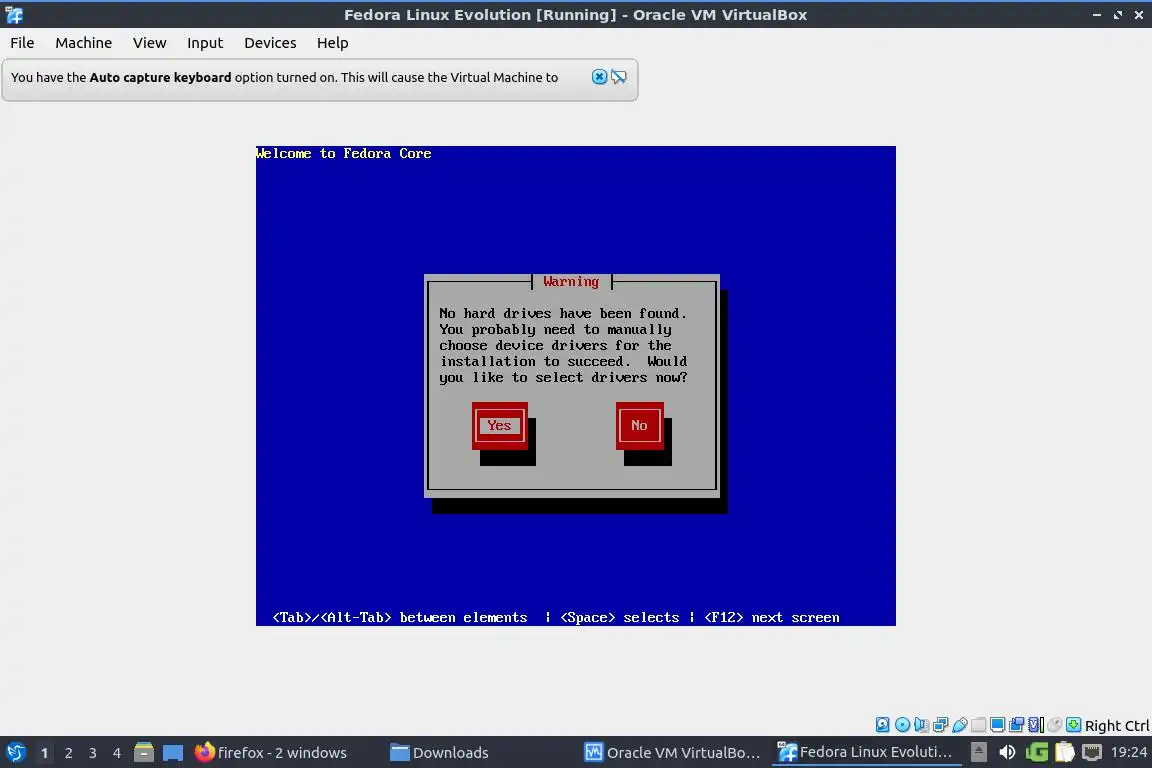The width and height of the screenshot is (1152, 768).
Task: Switch to virtual desktop 4
Action: [x=117, y=753]
